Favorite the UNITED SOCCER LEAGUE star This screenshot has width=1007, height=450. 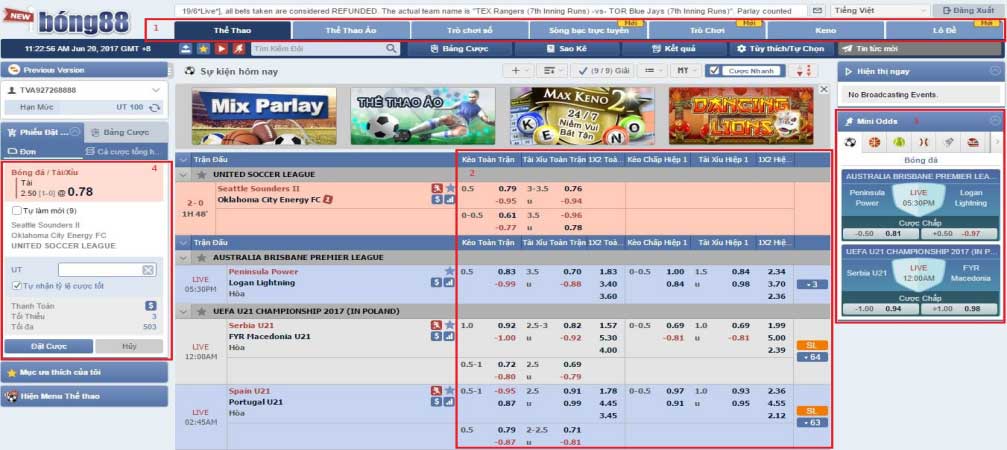click(x=202, y=175)
